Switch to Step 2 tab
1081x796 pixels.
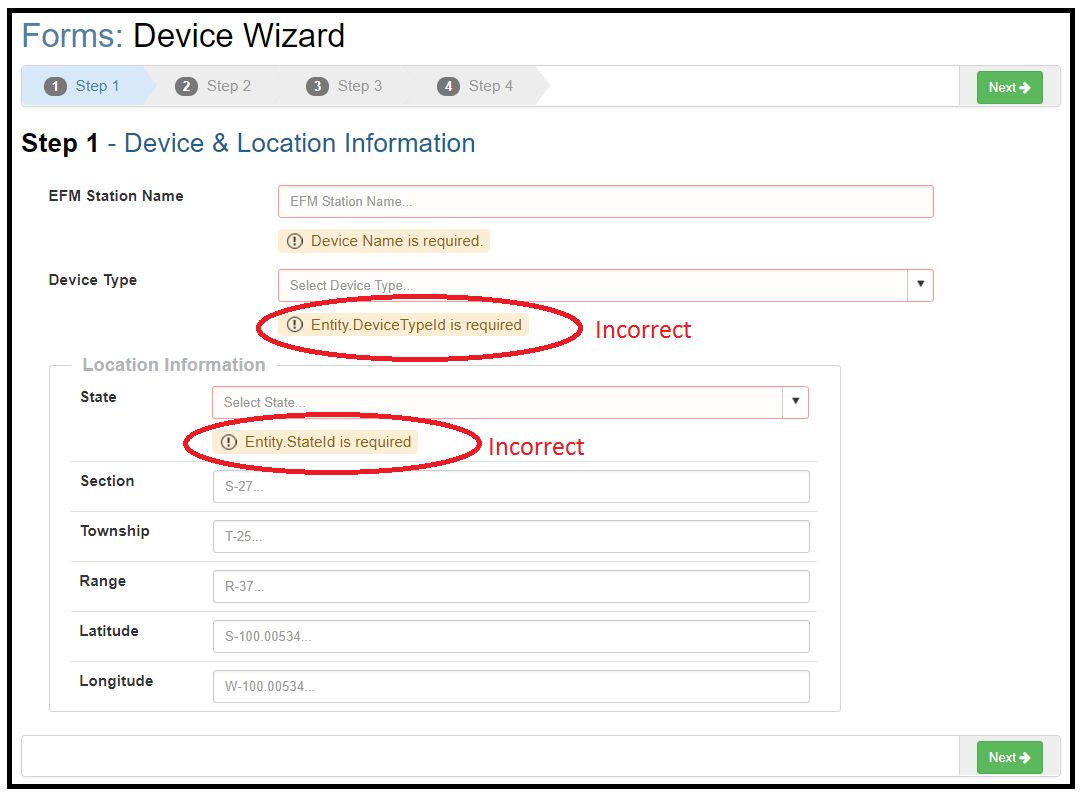[x=214, y=86]
